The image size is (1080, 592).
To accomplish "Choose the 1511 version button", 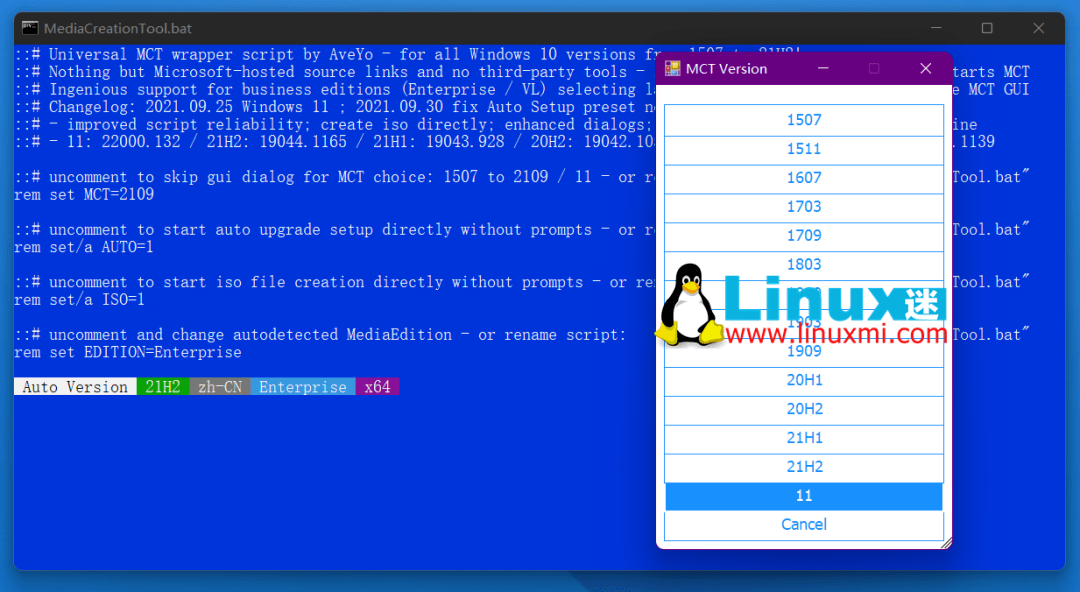I will (804, 149).
